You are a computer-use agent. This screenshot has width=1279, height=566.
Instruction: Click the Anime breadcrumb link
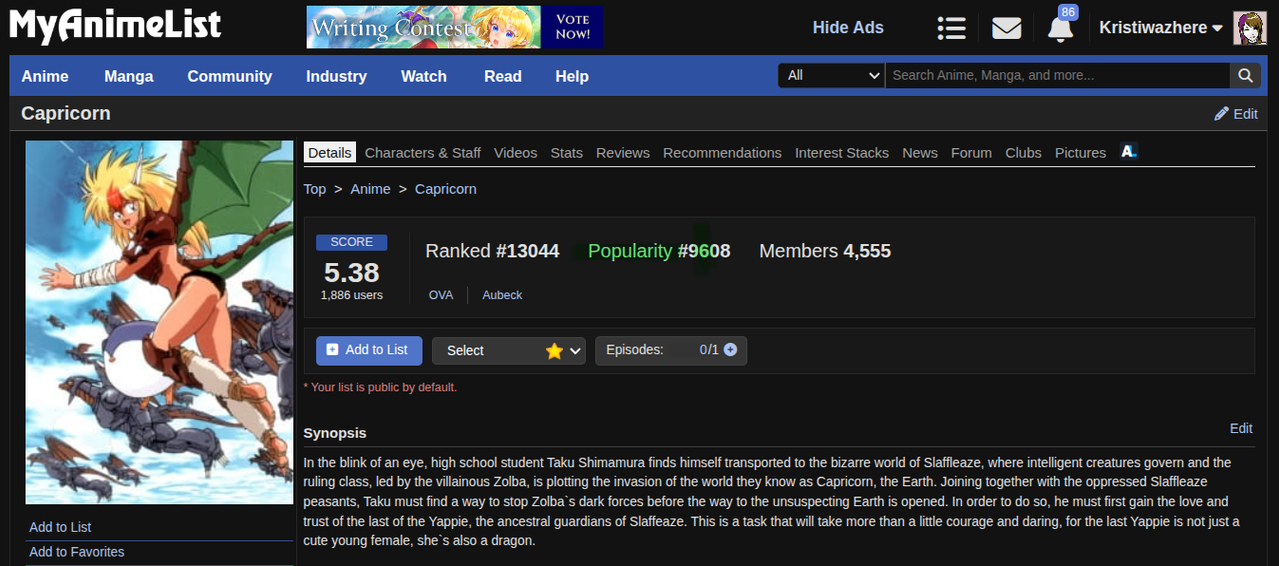click(x=370, y=188)
